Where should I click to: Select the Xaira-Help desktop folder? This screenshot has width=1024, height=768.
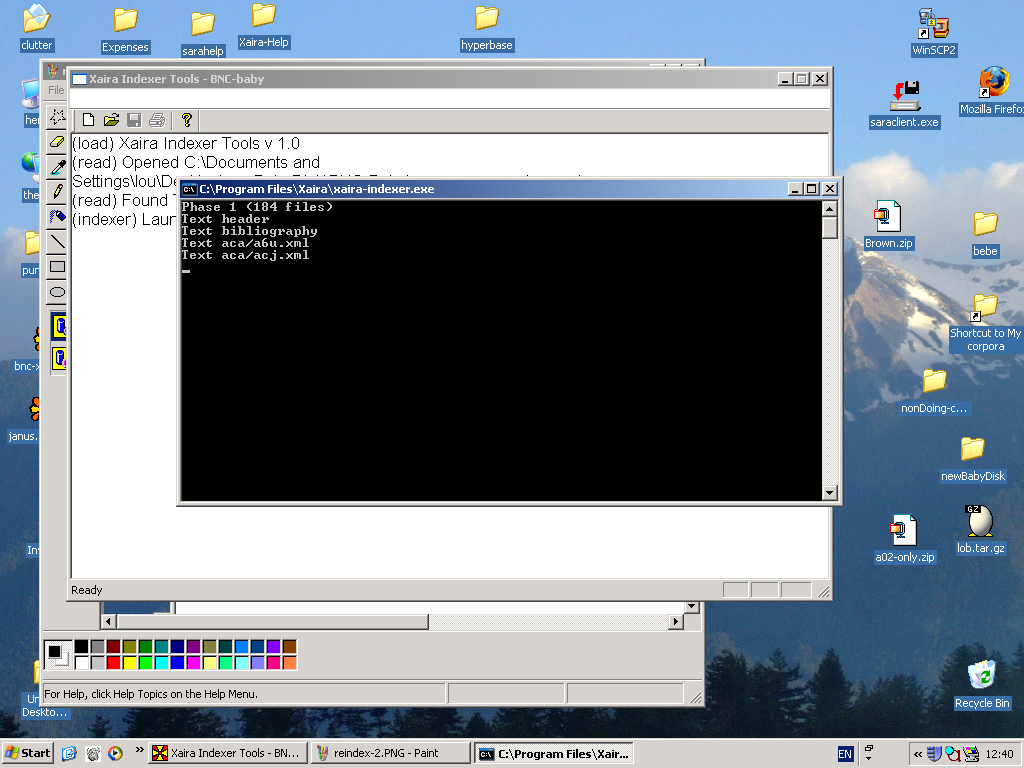coord(264,26)
